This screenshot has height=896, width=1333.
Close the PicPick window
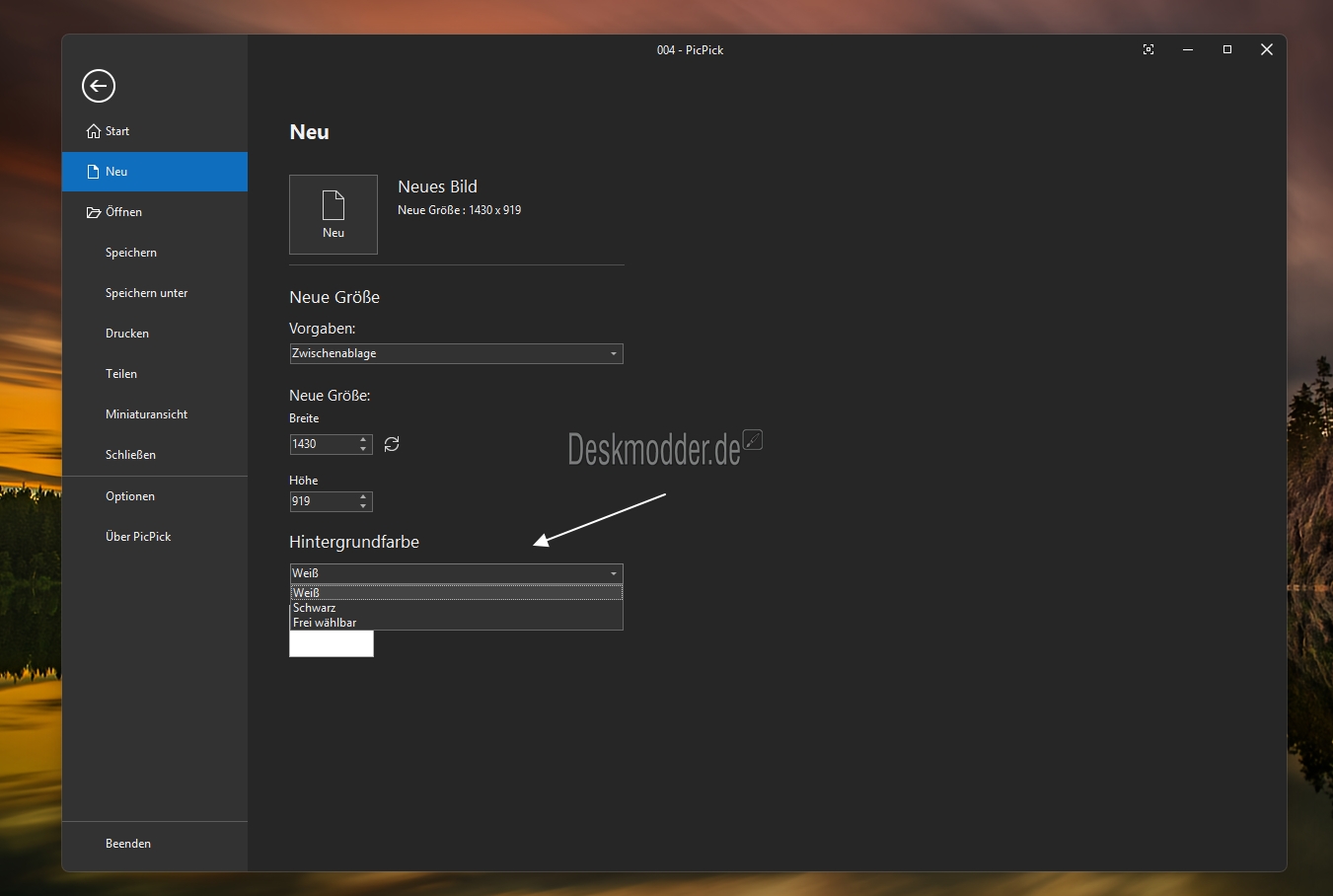point(1267,49)
